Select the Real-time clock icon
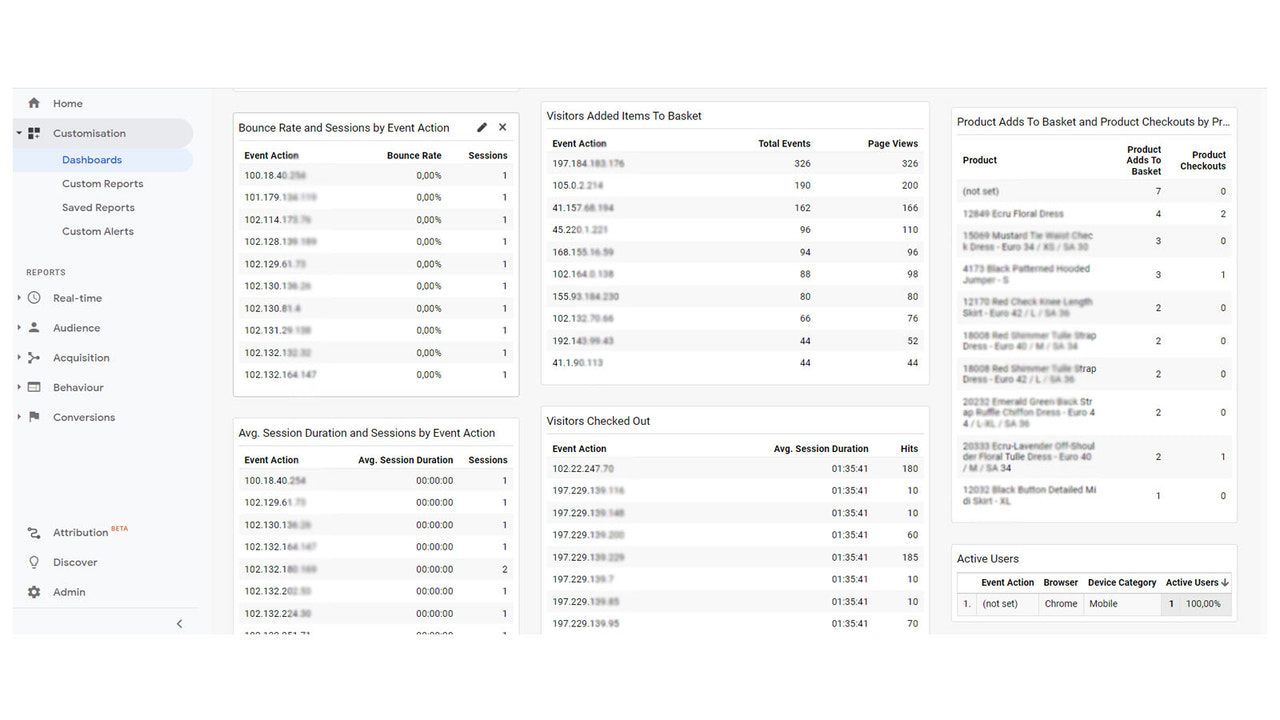 pyautogui.click(x=34, y=298)
